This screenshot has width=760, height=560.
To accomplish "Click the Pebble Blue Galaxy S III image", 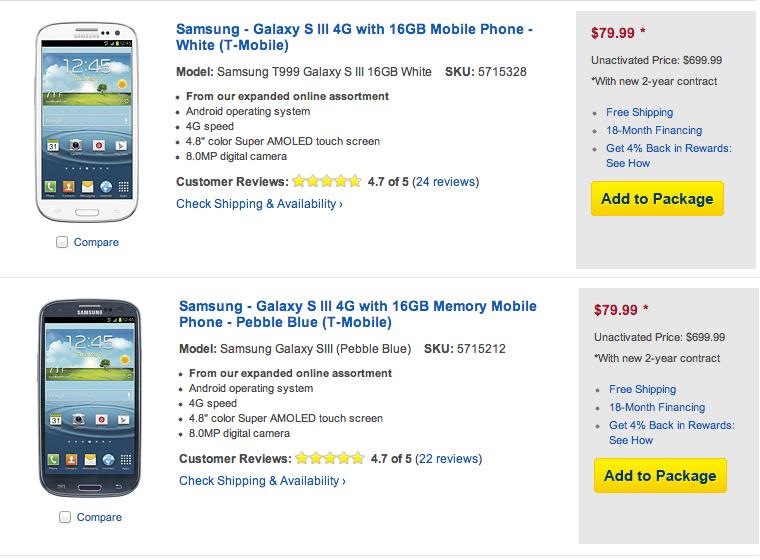I will click(x=87, y=398).
